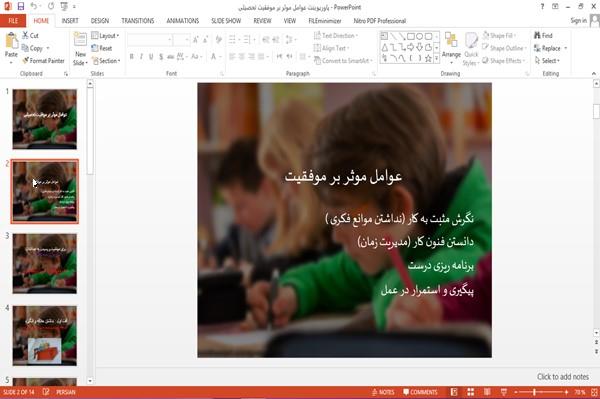Screen dimensions: 600x399
Task: Click in 'Click to add notes' area
Action: 562,377
